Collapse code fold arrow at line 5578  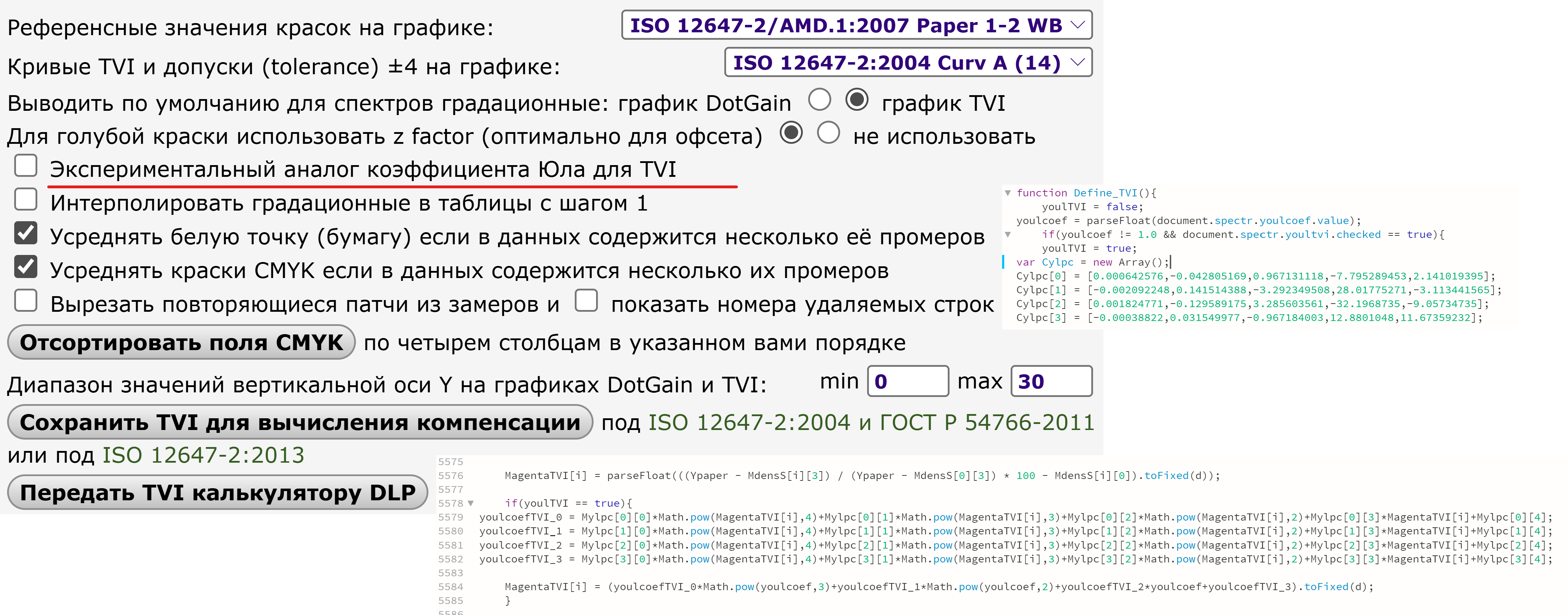coord(471,504)
